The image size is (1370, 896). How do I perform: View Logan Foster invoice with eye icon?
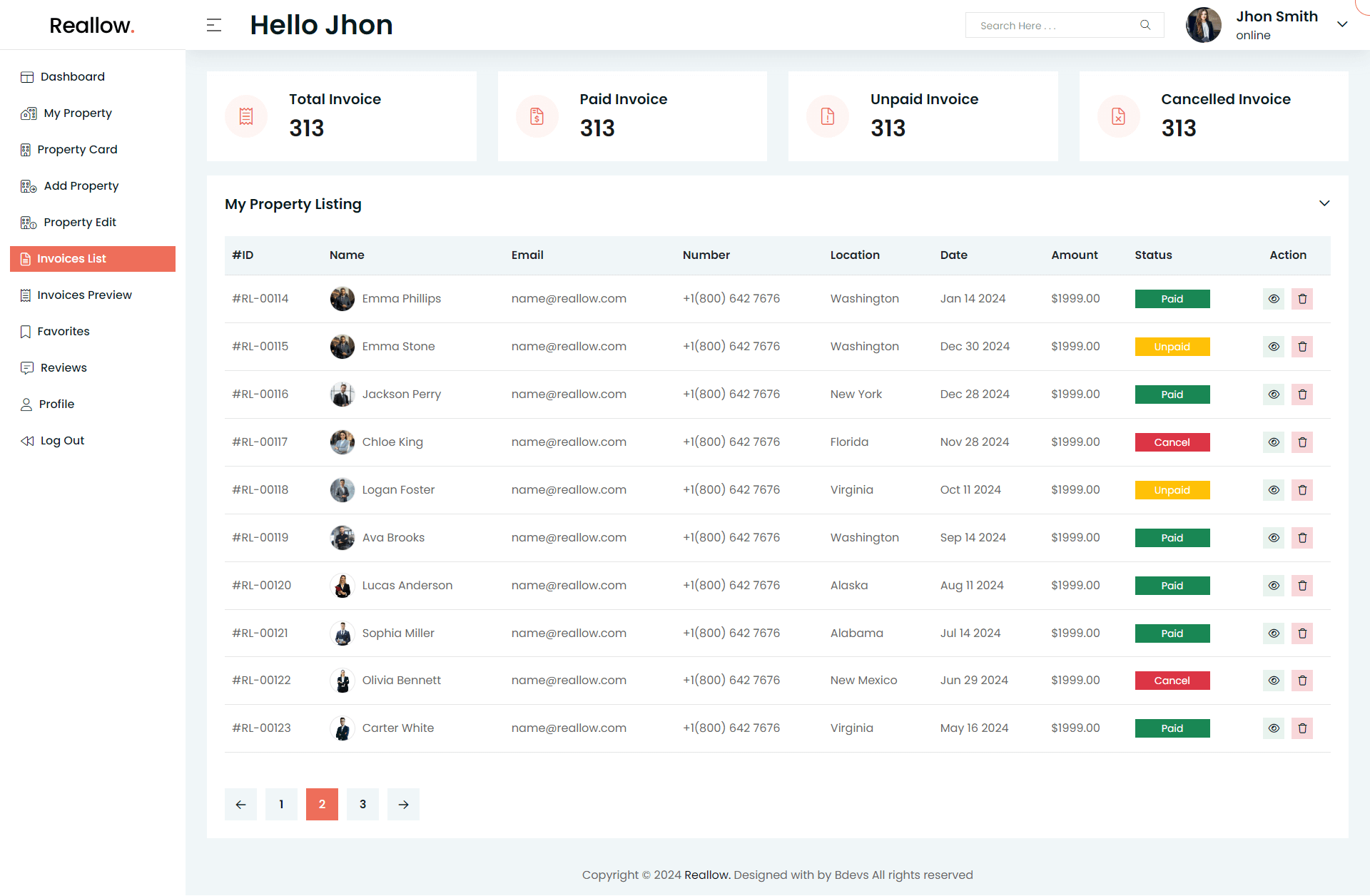click(x=1274, y=490)
